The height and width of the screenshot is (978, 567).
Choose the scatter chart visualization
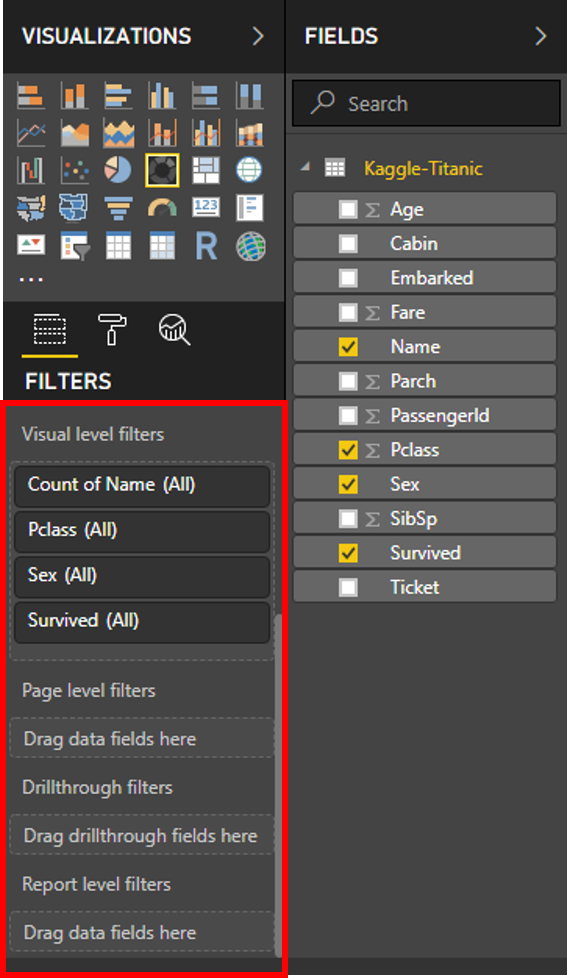pyautogui.click(x=75, y=170)
